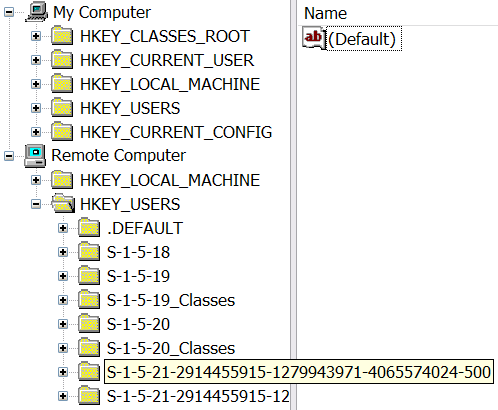This screenshot has height=410, width=498.
Task: Collapse HKEY_USERS under Remote Computer
Action: pyautogui.click(x=36, y=204)
